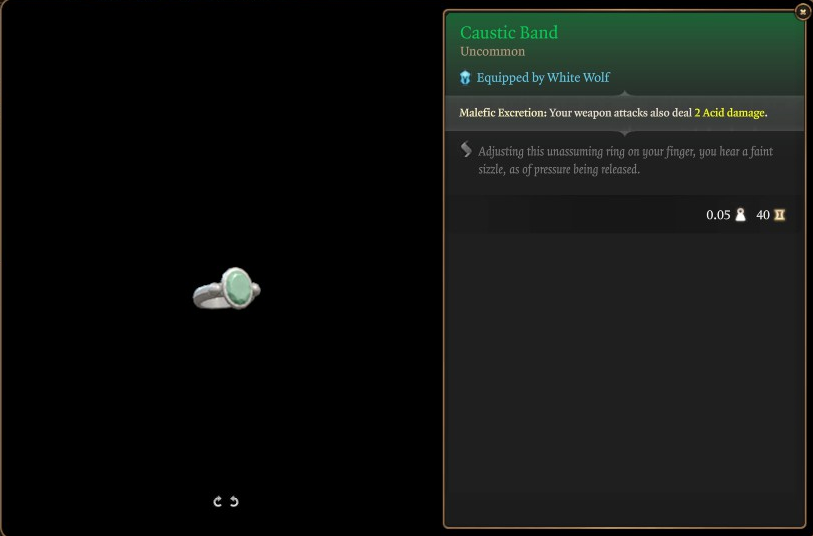Click the words Your weapon attacks also deal
Image resolution: width=813 pixels, height=536 pixels.
[x=620, y=112]
